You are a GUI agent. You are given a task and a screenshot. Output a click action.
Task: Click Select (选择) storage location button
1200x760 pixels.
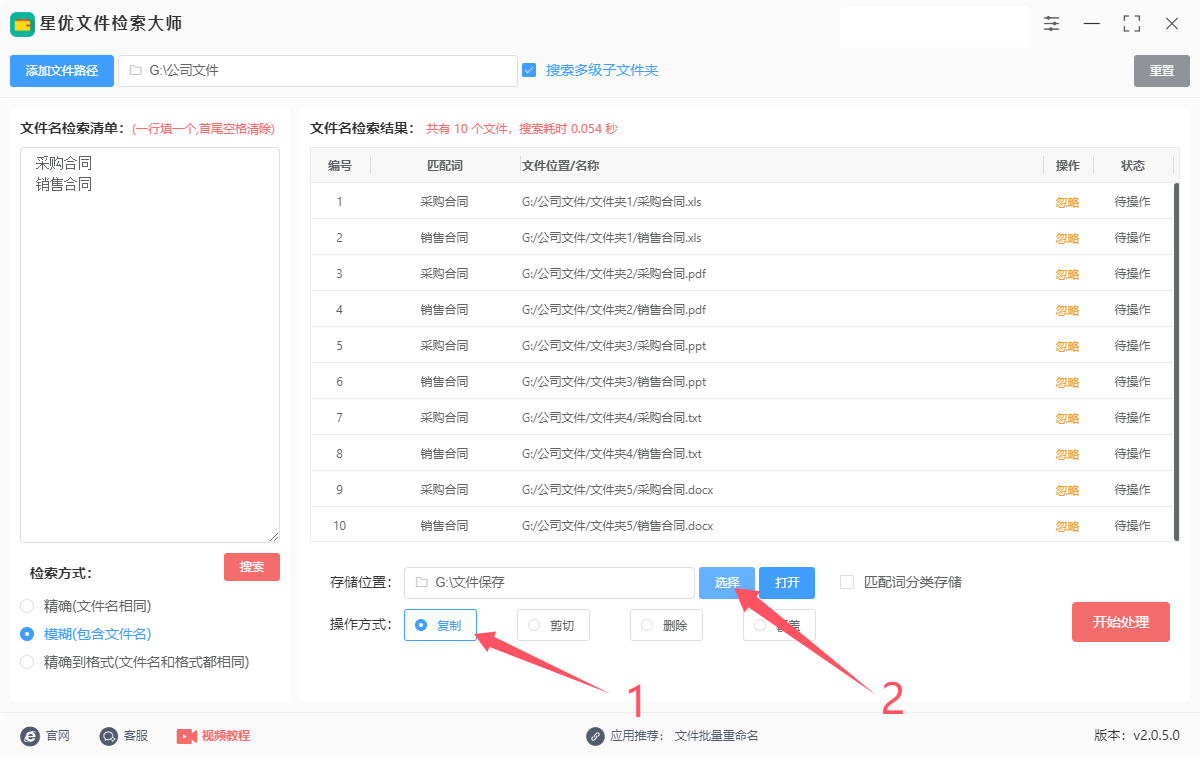click(727, 583)
